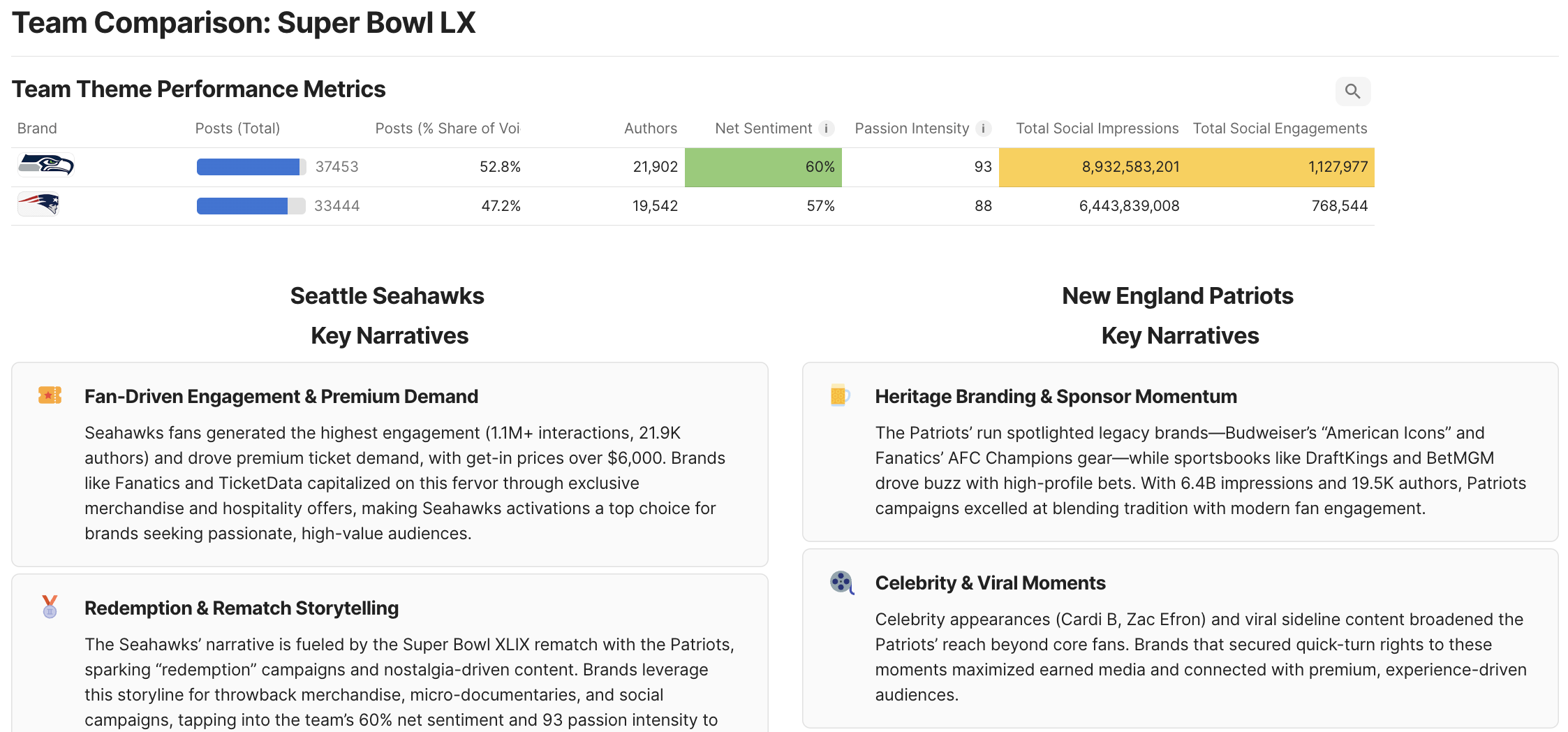Image resolution: width=1568 pixels, height=732 pixels.
Task: Sort by Total Social Engagements header
Action: tap(1279, 129)
